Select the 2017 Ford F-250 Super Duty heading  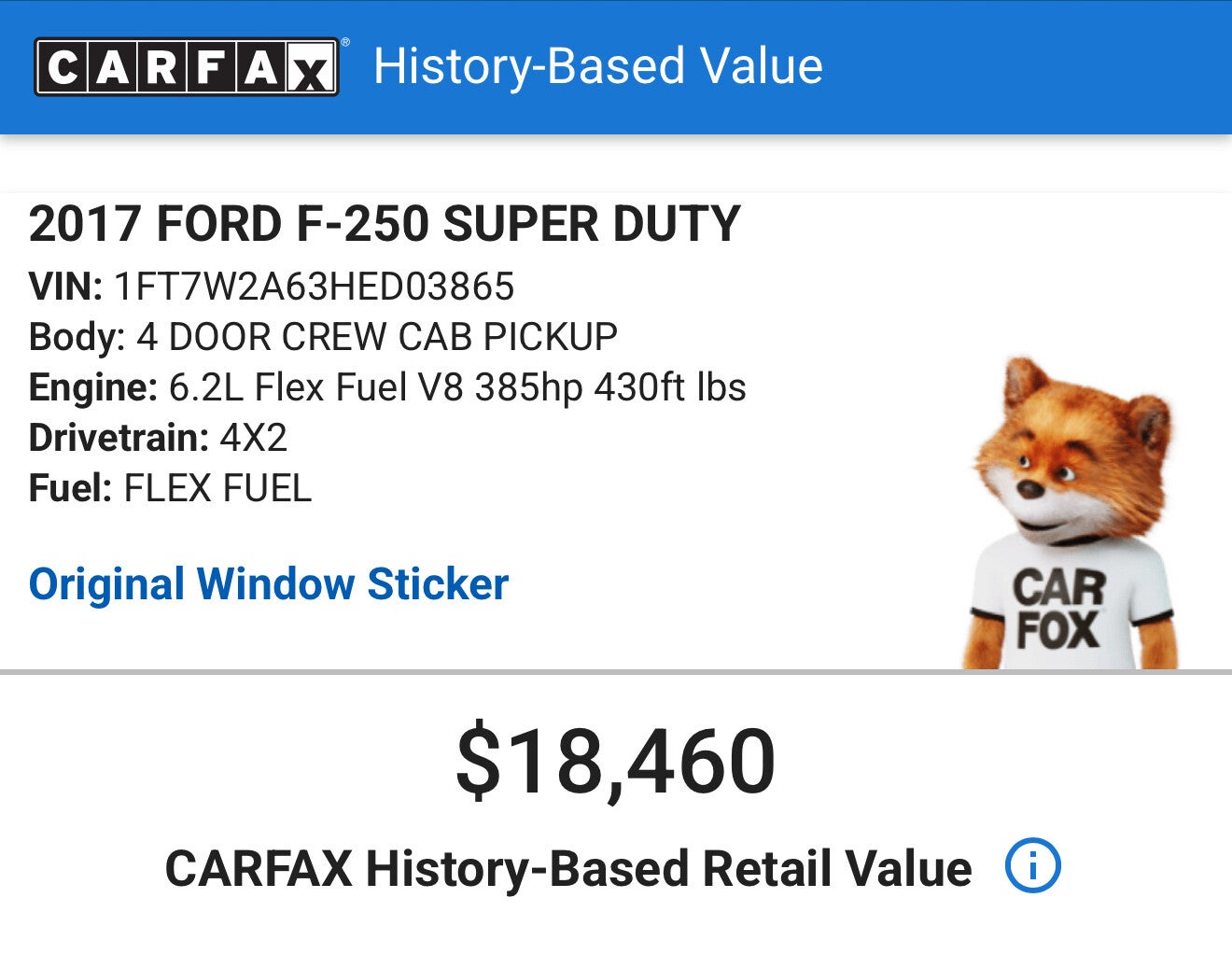pos(385,225)
